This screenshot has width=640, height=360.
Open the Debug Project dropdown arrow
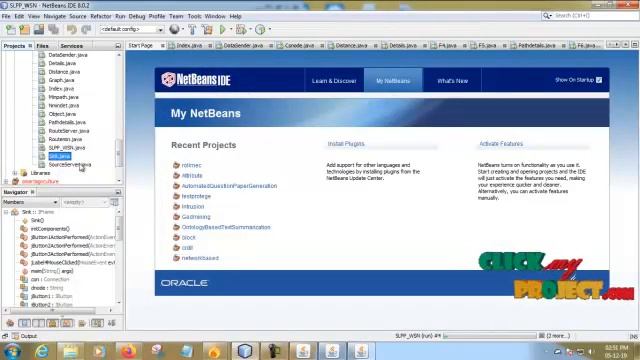[250, 29]
